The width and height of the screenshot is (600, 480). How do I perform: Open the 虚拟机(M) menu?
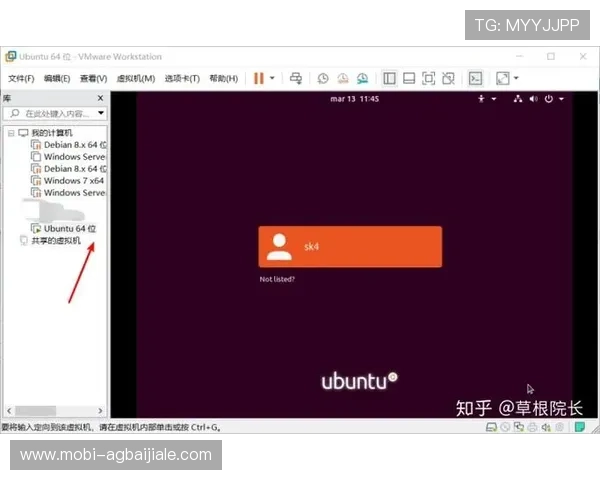click(135, 79)
